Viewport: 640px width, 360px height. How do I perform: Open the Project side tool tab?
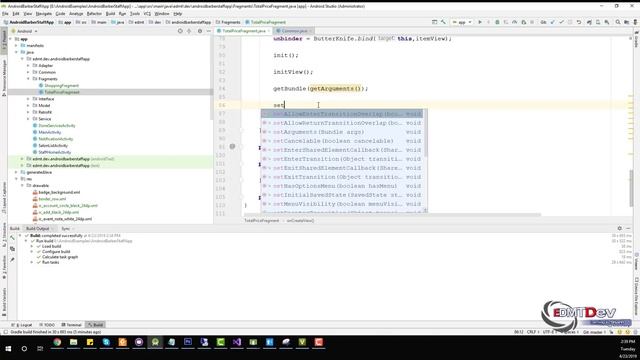(4, 40)
